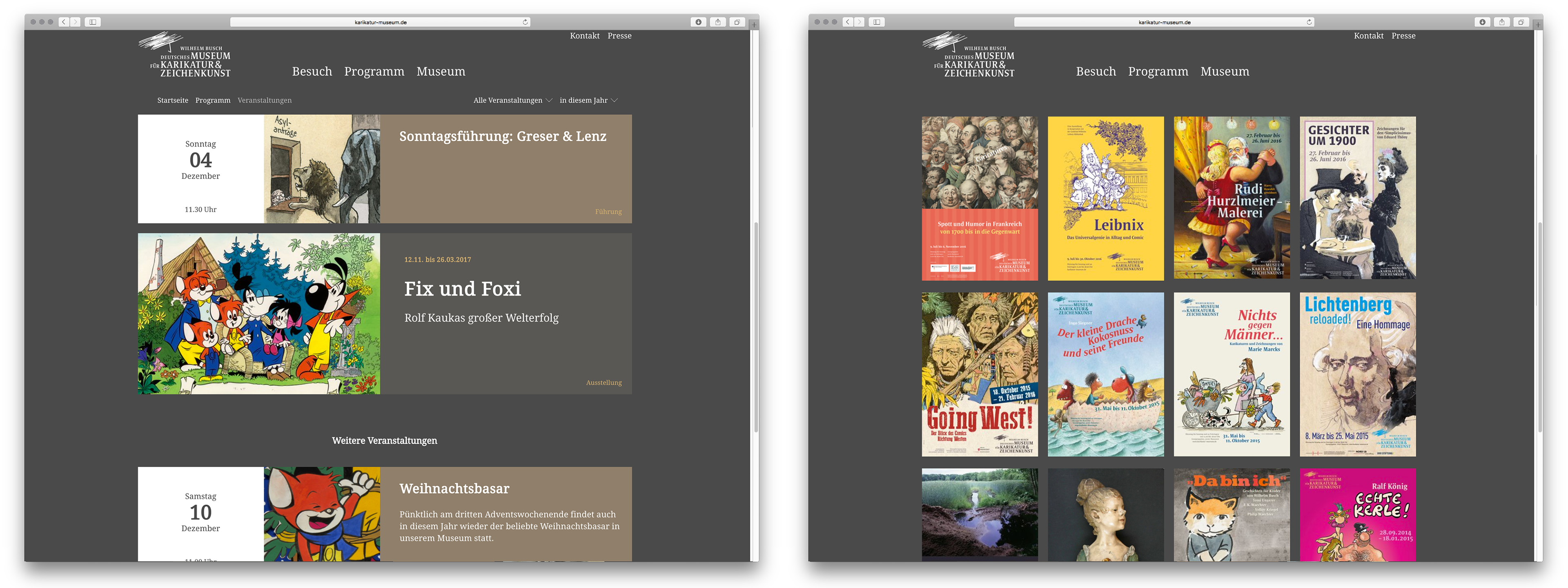
Task: Click address bar in the left browser
Action: tap(381, 22)
